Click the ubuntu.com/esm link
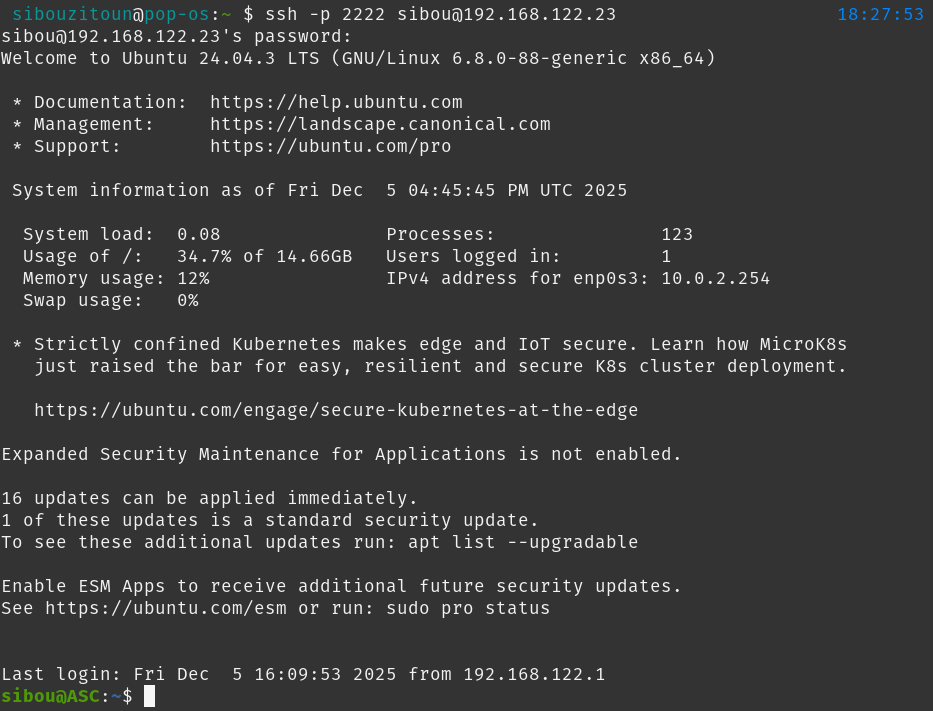 (166, 608)
